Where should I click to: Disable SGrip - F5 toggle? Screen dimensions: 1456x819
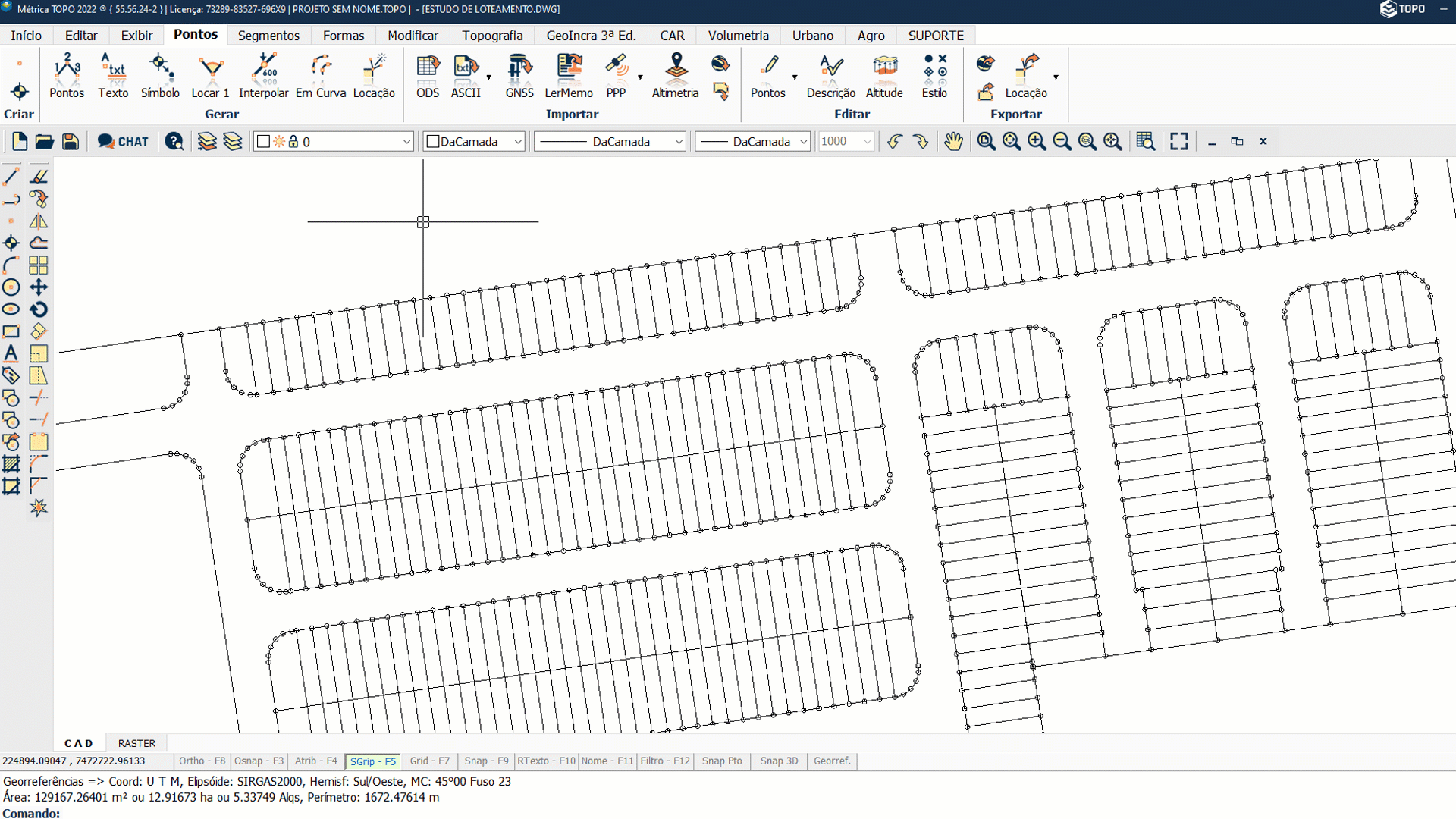[x=372, y=761]
